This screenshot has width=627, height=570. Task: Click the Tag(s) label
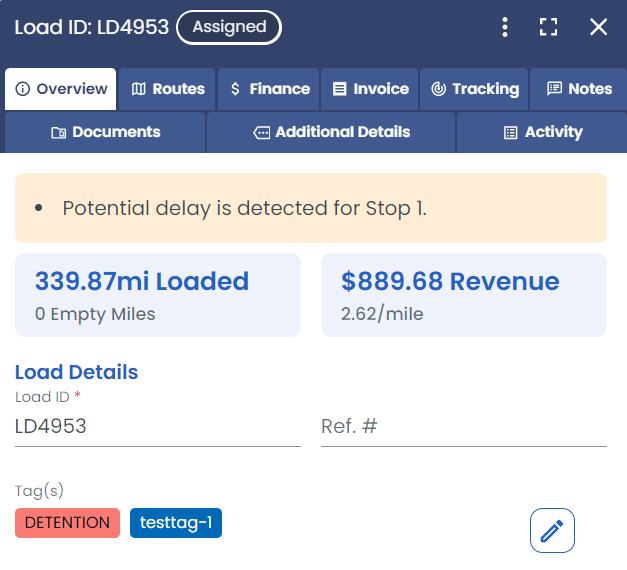[39, 491]
